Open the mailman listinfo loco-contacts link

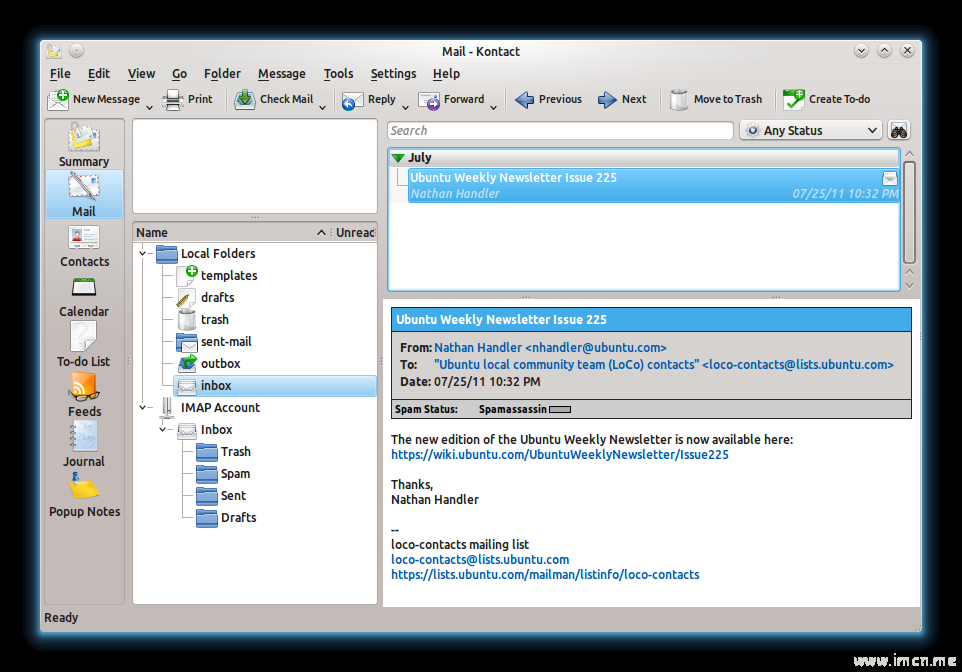pos(545,575)
